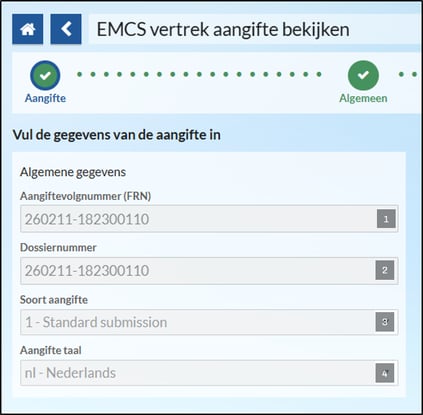
Task: Click the Soort aangifte label
Action: coord(54,300)
